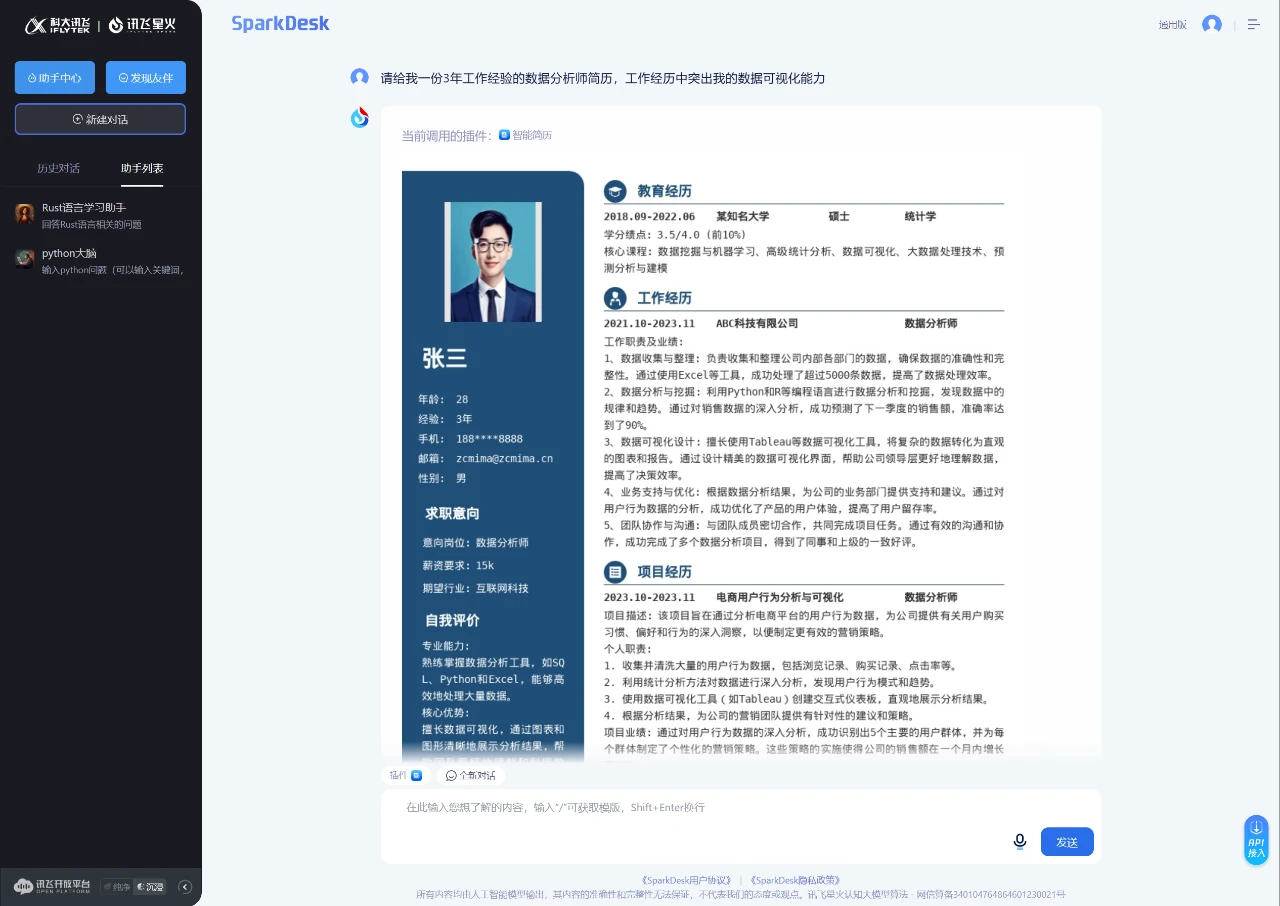Start a 新建对话 in the sidebar
Screen dimensions: 1280x906
pyautogui.click(x=100, y=119)
